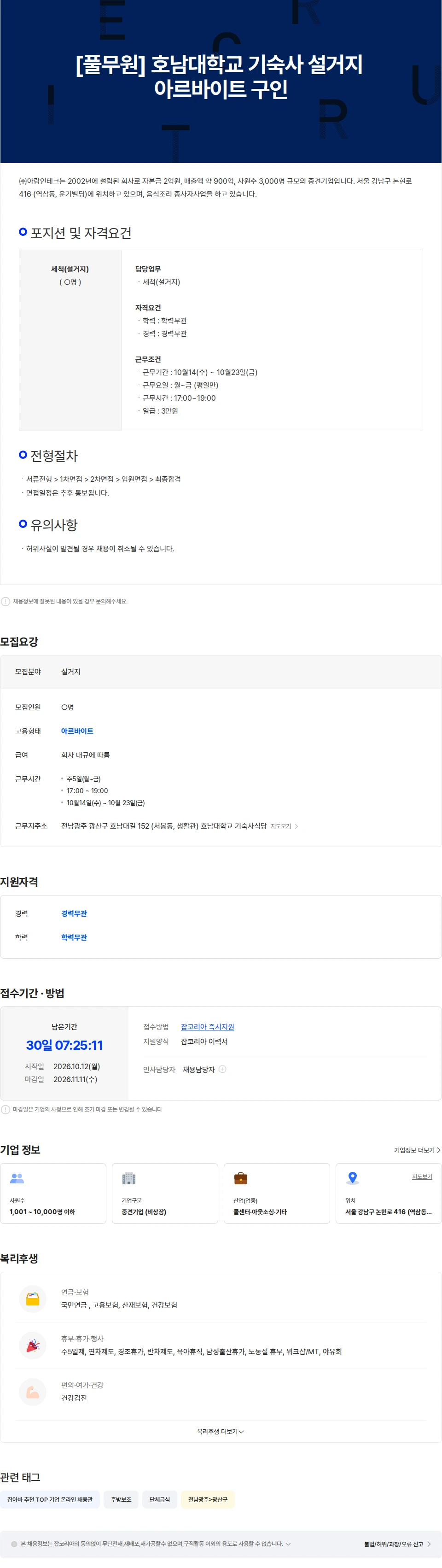Open 지도보기 link next to work address
Image resolution: width=442 pixels, height=1568 pixels.
pyautogui.click(x=281, y=826)
